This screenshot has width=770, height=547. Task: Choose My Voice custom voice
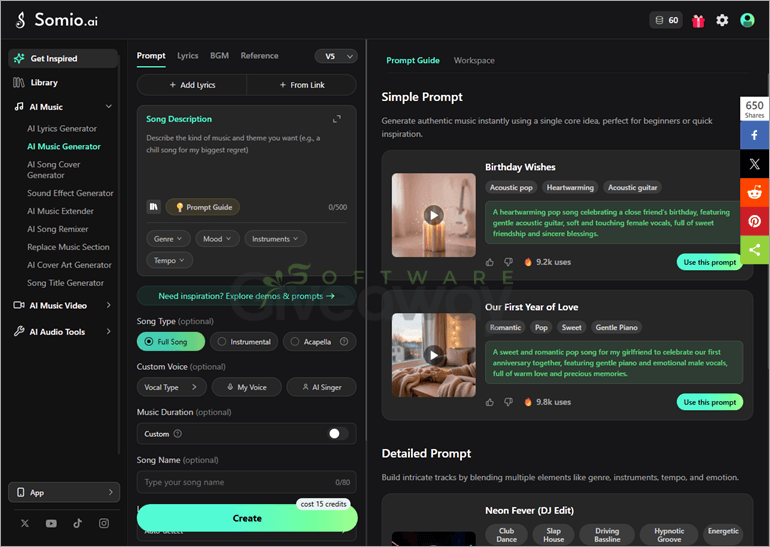247,387
